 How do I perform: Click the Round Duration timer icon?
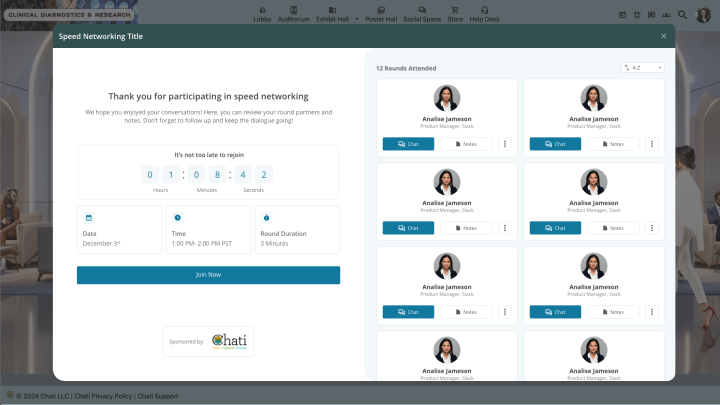266,218
